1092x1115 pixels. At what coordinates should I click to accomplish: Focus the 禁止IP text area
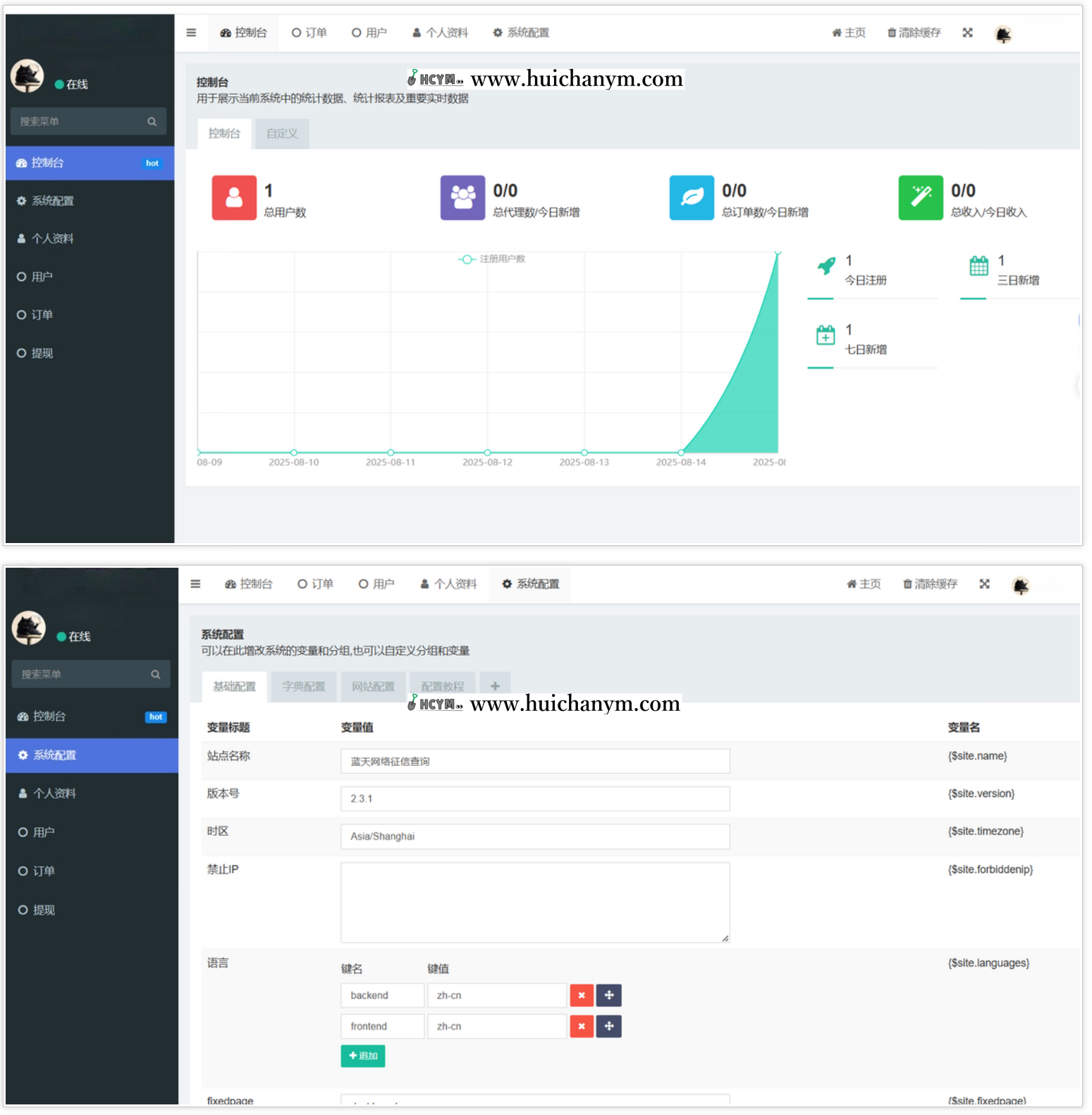[535, 902]
